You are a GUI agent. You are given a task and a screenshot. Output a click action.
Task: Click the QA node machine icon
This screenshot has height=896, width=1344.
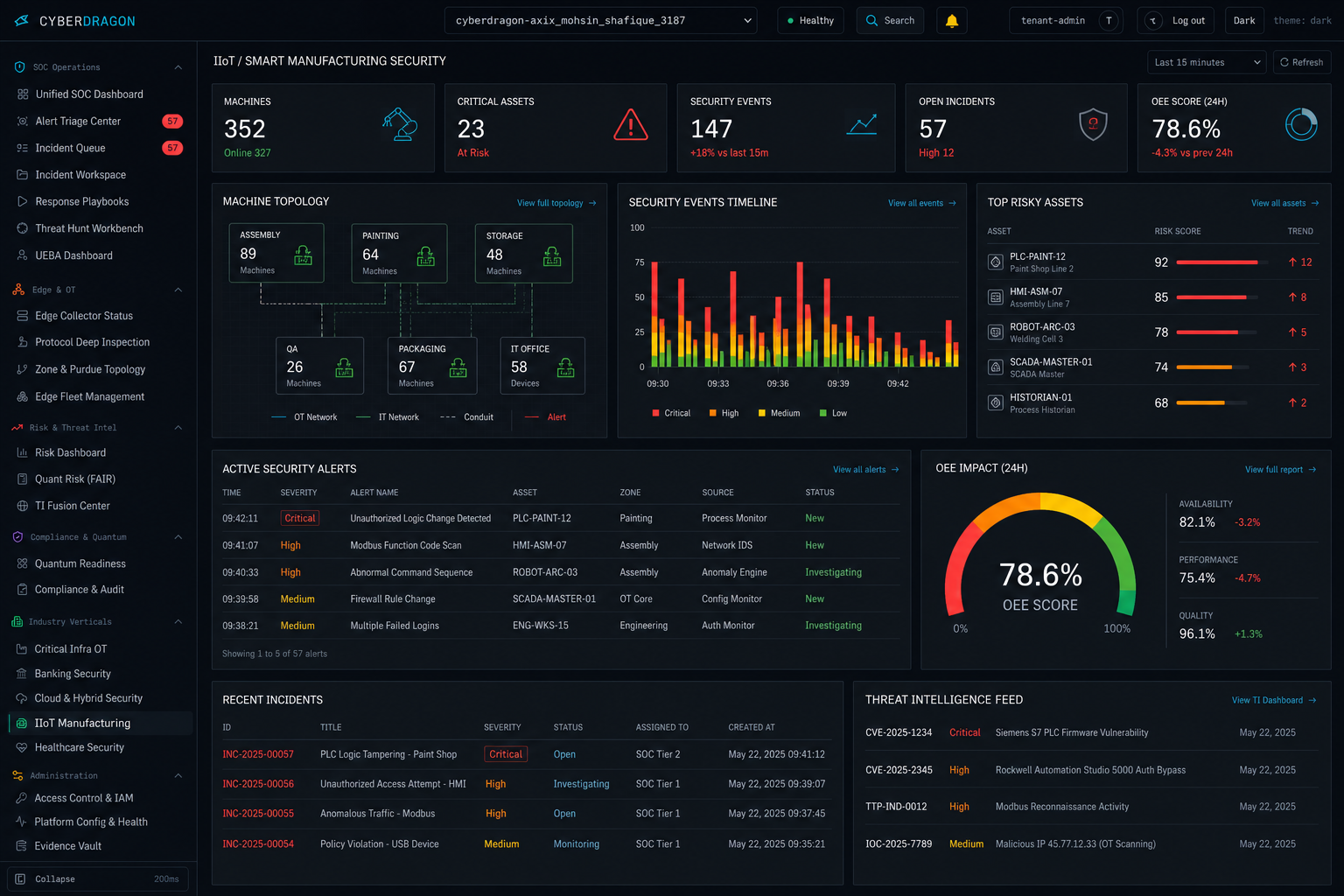coord(344,367)
